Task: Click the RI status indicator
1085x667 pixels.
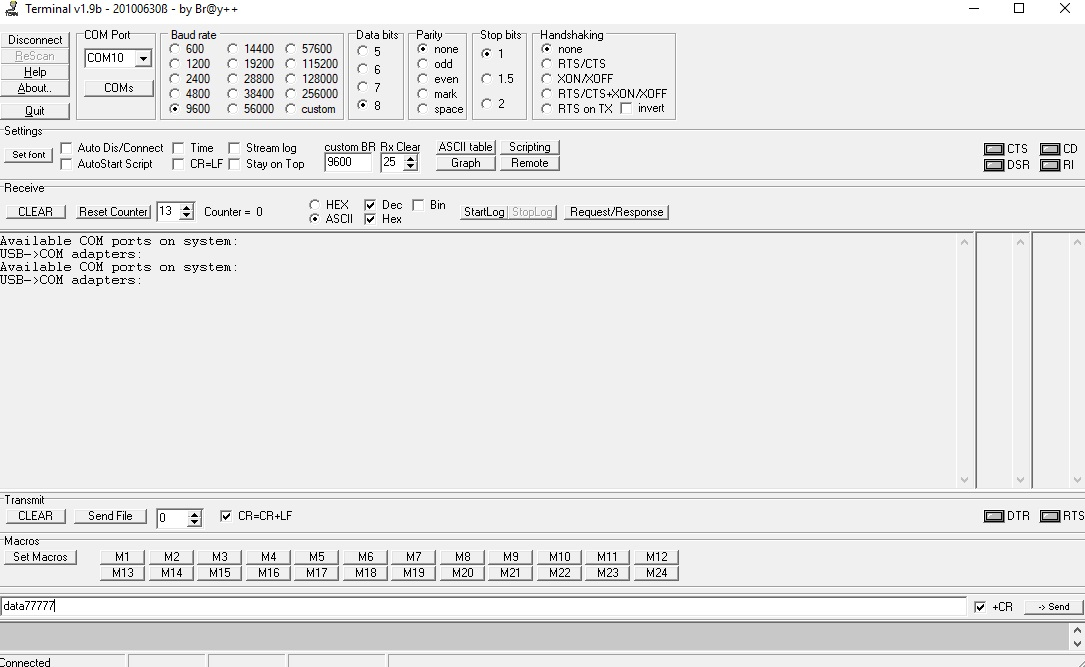Action: pos(1050,165)
